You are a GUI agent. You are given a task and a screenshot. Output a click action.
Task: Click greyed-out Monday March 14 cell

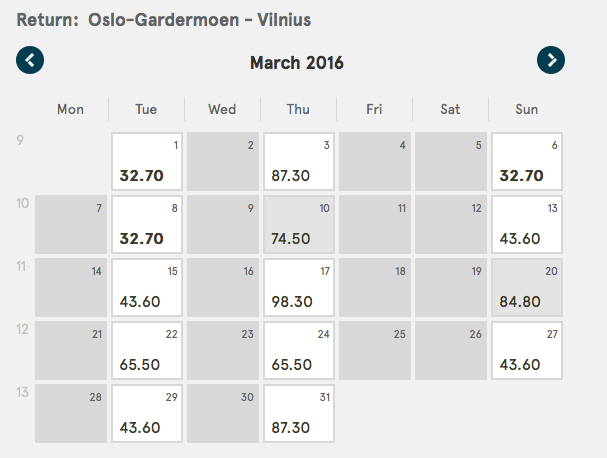pos(71,288)
